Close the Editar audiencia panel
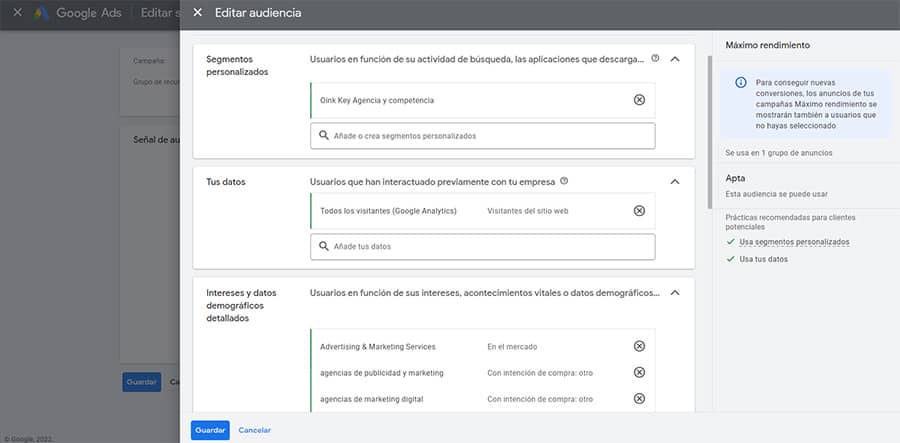 (x=197, y=13)
